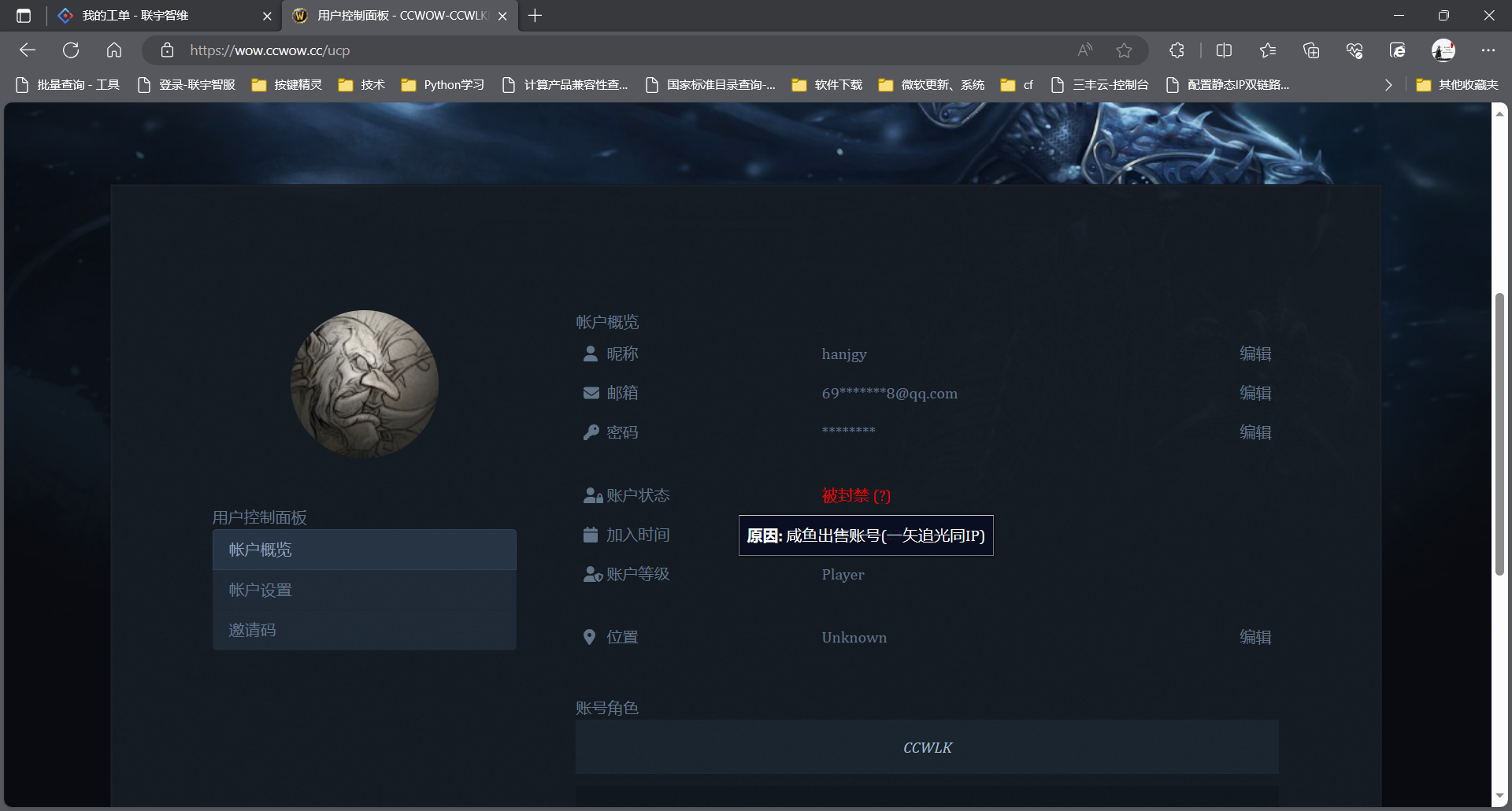Click the tab actions button at top left
Viewport: 1512px width, 811px height.
tap(24, 15)
